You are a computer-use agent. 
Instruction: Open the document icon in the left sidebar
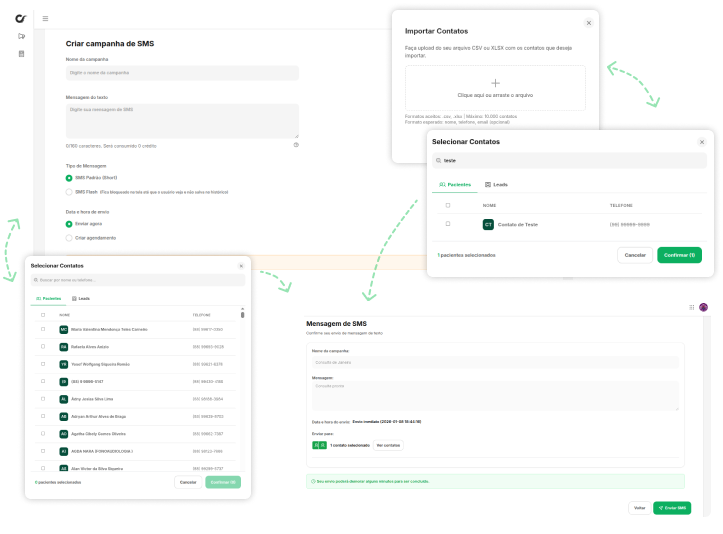click(x=21, y=54)
